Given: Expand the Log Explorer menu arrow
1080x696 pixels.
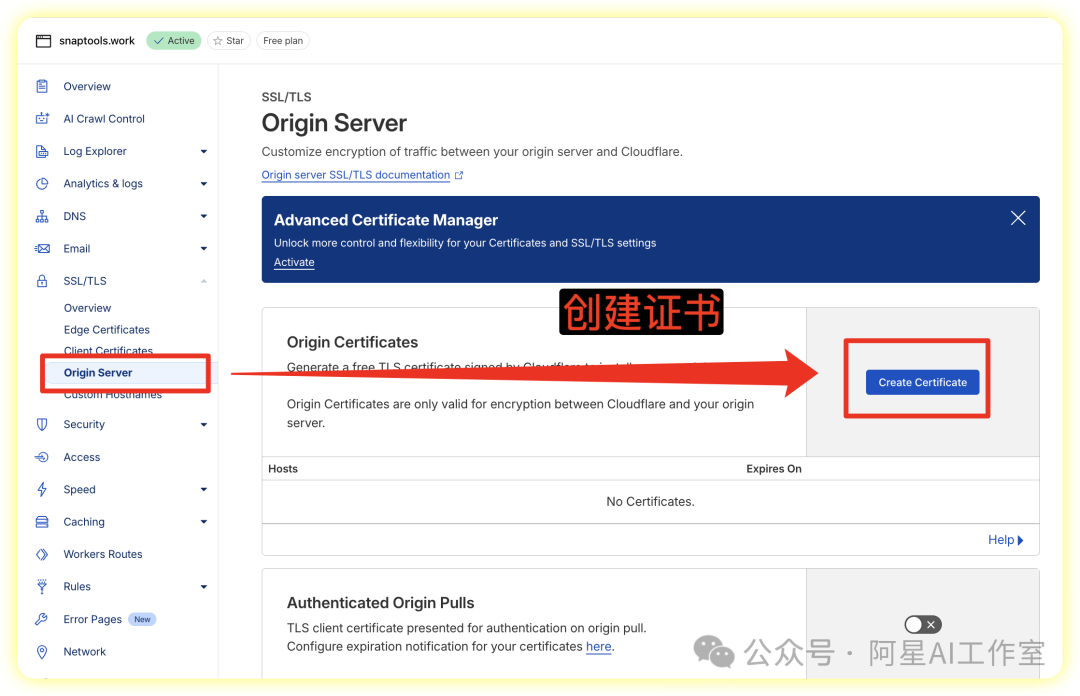Looking at the screenshot, I should click(x=203, y=152).
